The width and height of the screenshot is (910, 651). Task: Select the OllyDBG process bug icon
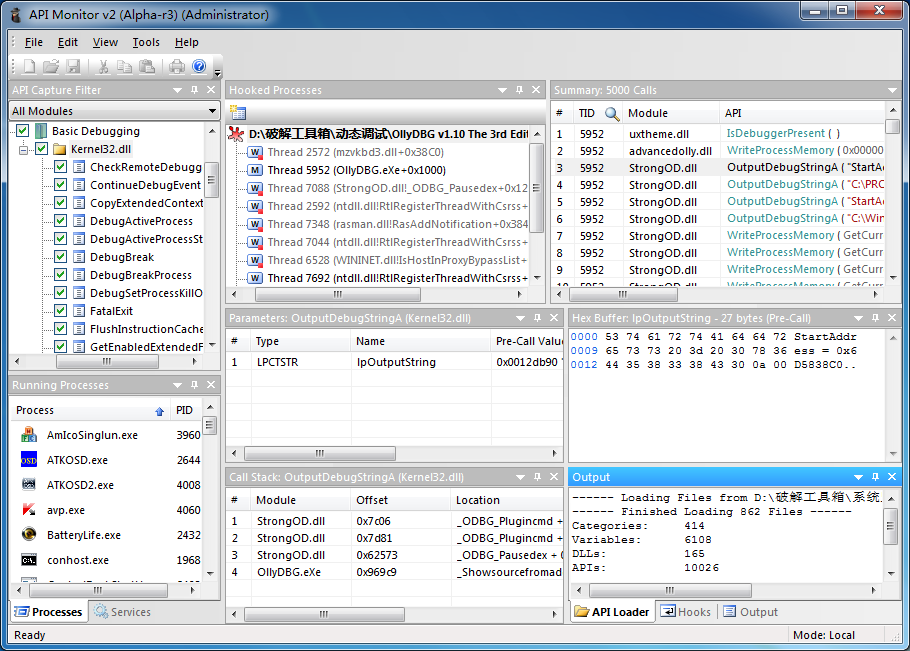pyautogui.click(x=236, y=134)
